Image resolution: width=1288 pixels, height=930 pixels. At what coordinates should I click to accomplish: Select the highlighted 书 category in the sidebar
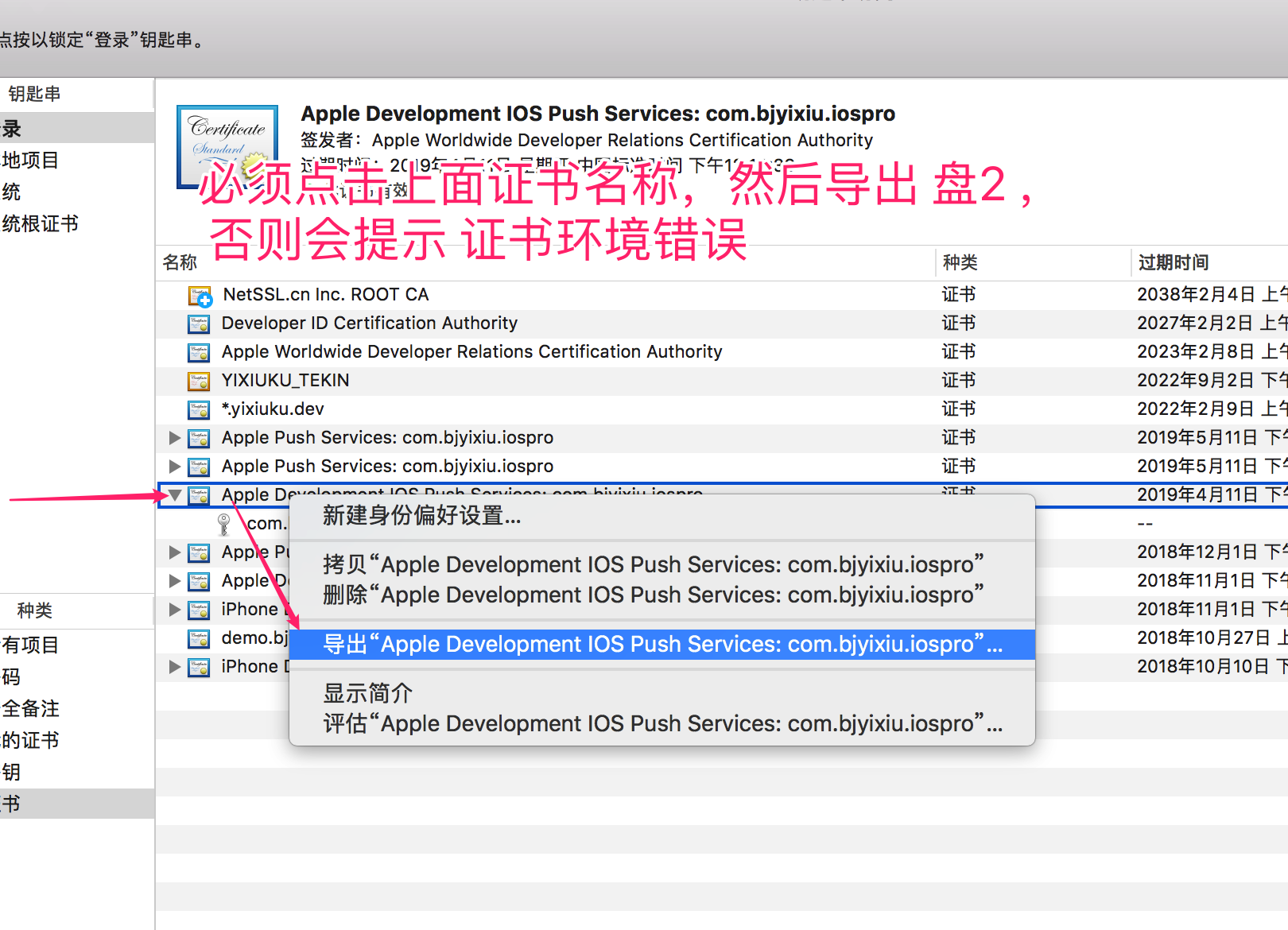(x=77, y=804)
